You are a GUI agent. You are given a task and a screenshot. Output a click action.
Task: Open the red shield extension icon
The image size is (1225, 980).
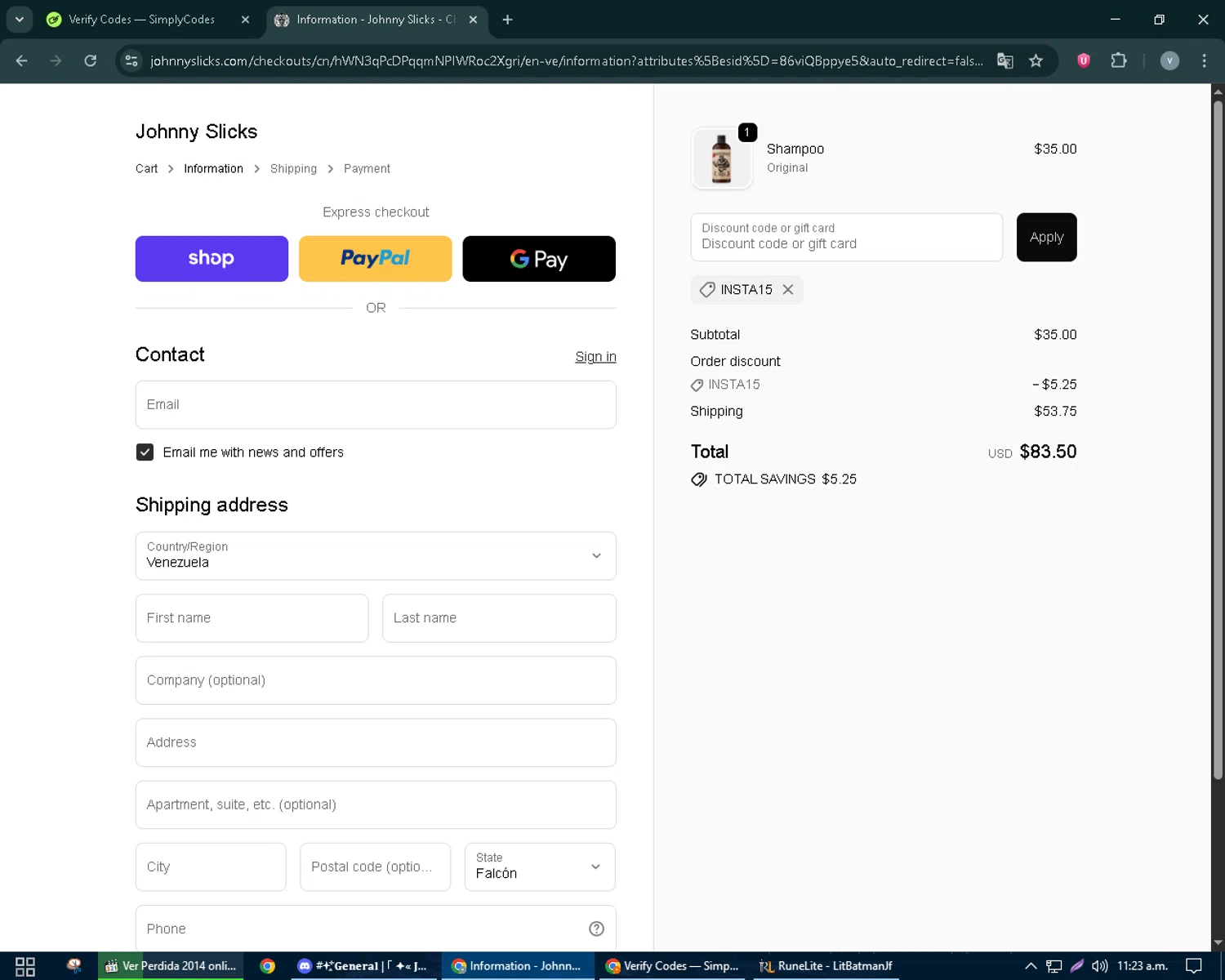(x=1084, y=60)
